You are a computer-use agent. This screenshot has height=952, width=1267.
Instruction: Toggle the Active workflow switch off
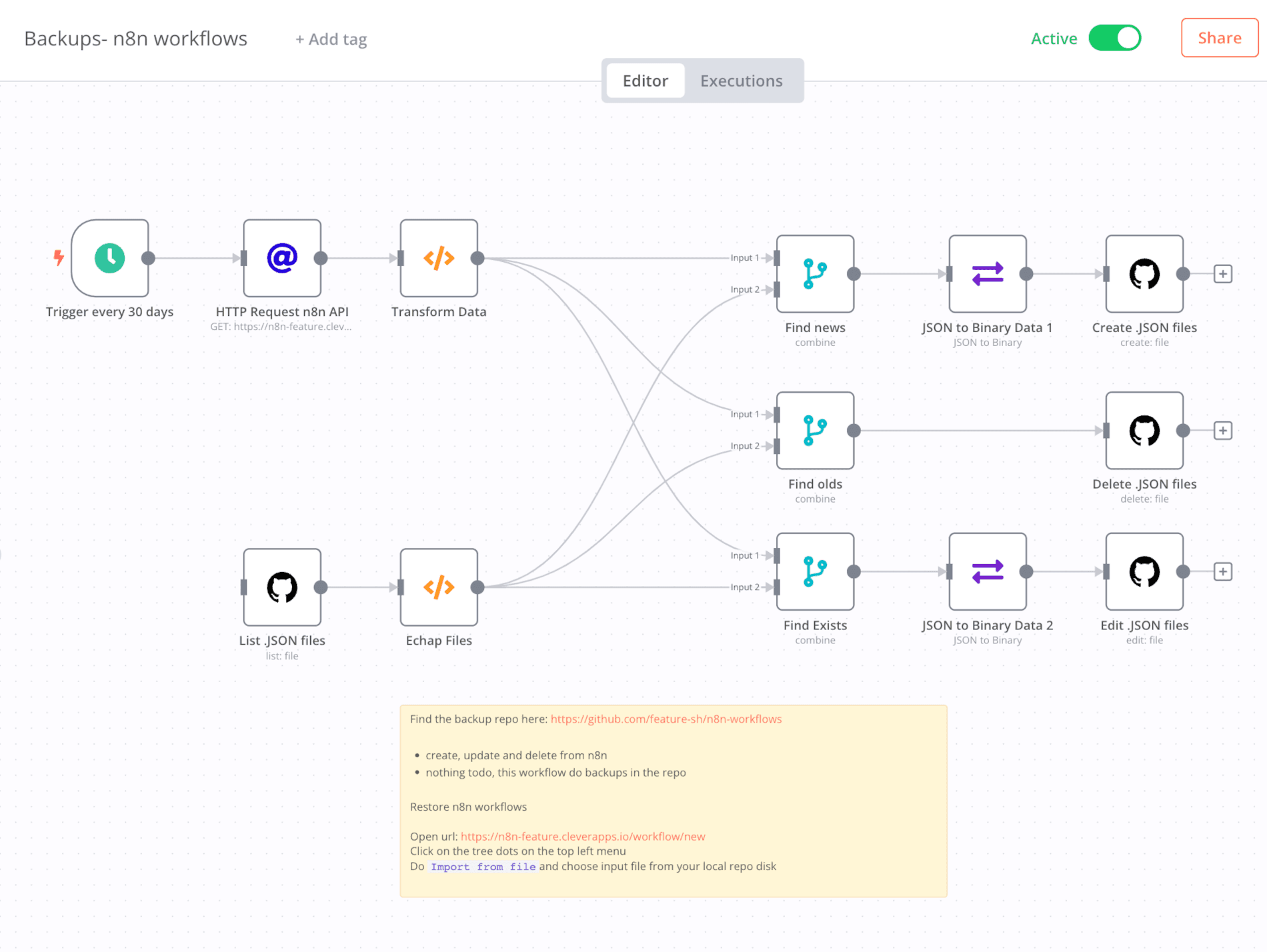tap(1114, 38)
